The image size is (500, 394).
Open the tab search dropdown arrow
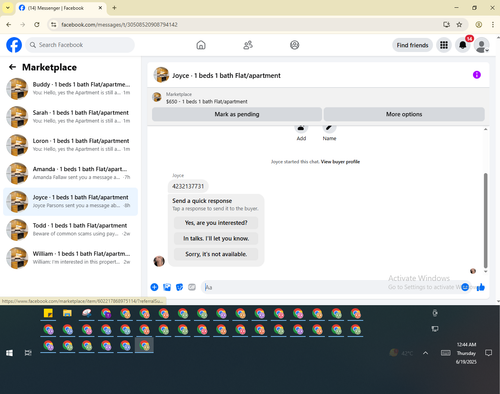pos(8,8)
